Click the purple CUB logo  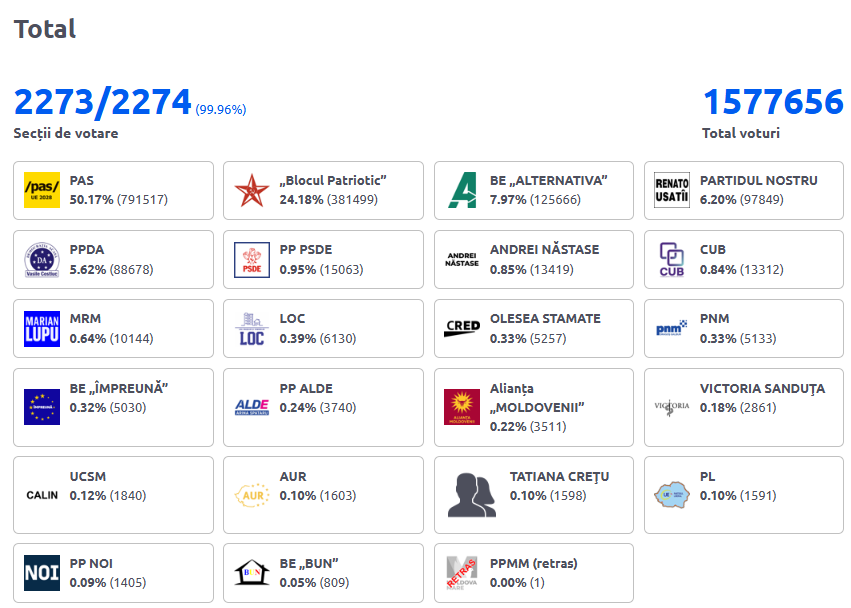(672, 259)
